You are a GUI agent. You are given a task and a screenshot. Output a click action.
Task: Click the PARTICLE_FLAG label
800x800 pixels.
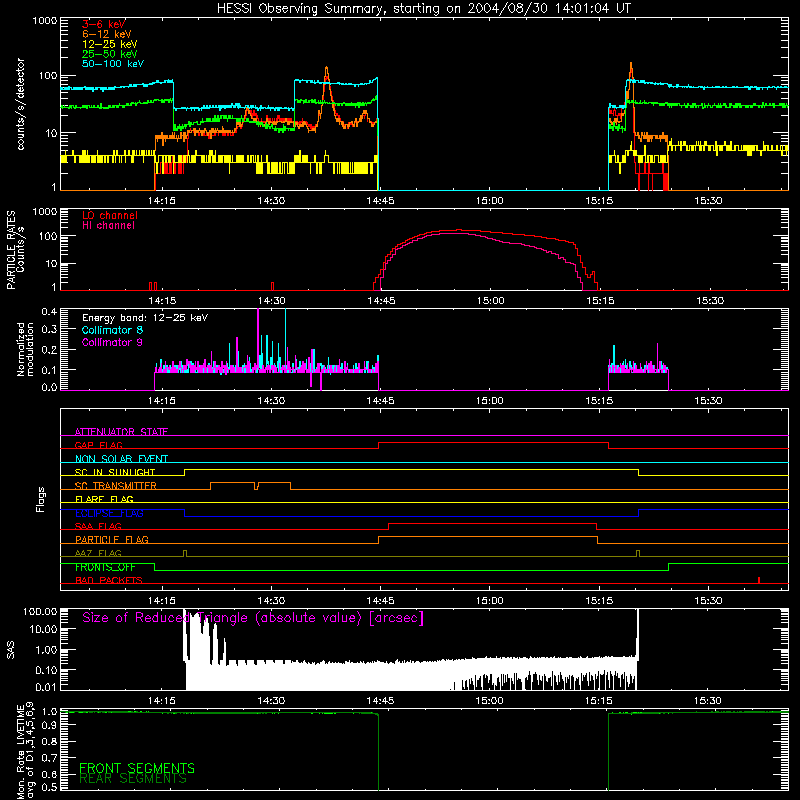point(112,539)
